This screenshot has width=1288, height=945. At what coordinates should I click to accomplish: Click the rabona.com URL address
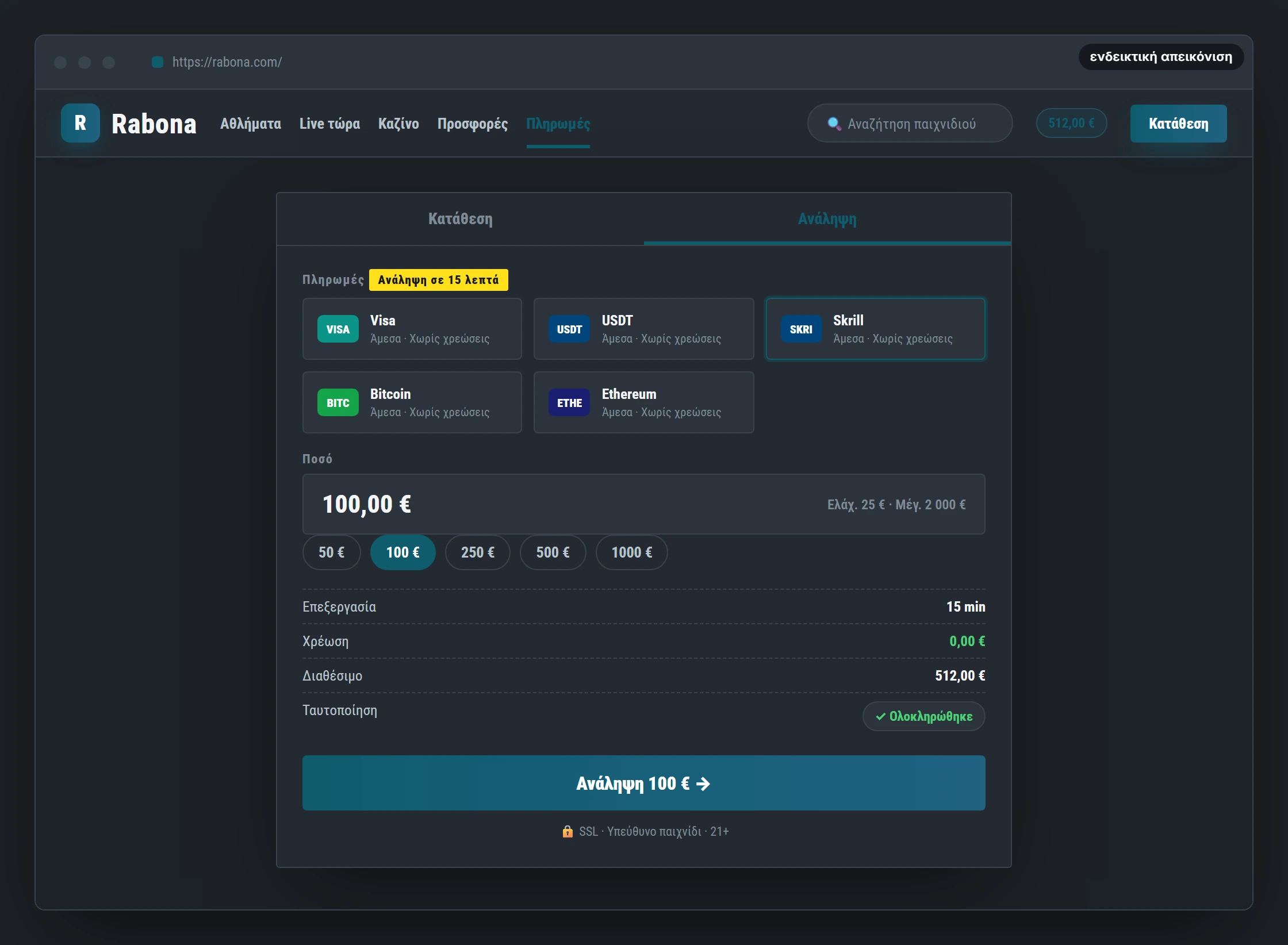pos(227,62)
